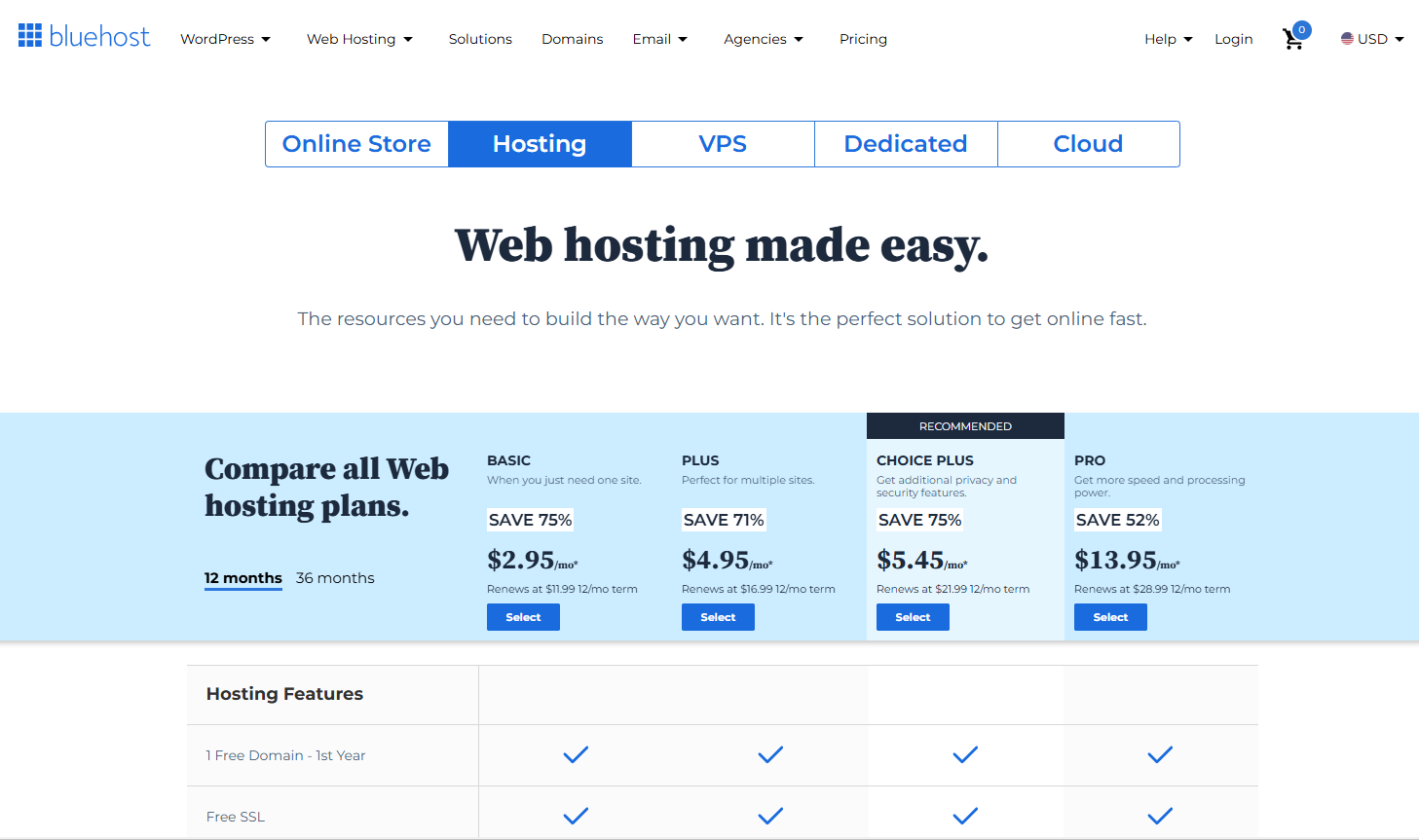Switch to the Cloud tab
The width and height of the screenshot is (1419, 840).
tap(1088, 144)
